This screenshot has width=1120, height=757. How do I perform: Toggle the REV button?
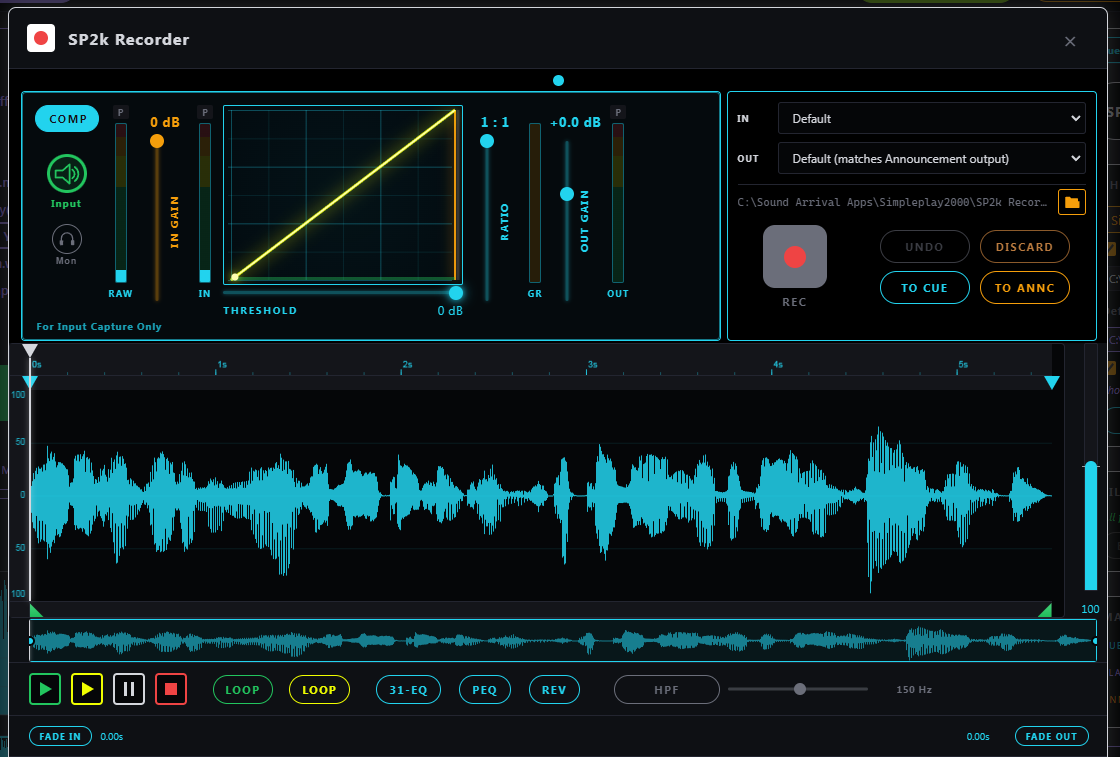tap(554, 690)
